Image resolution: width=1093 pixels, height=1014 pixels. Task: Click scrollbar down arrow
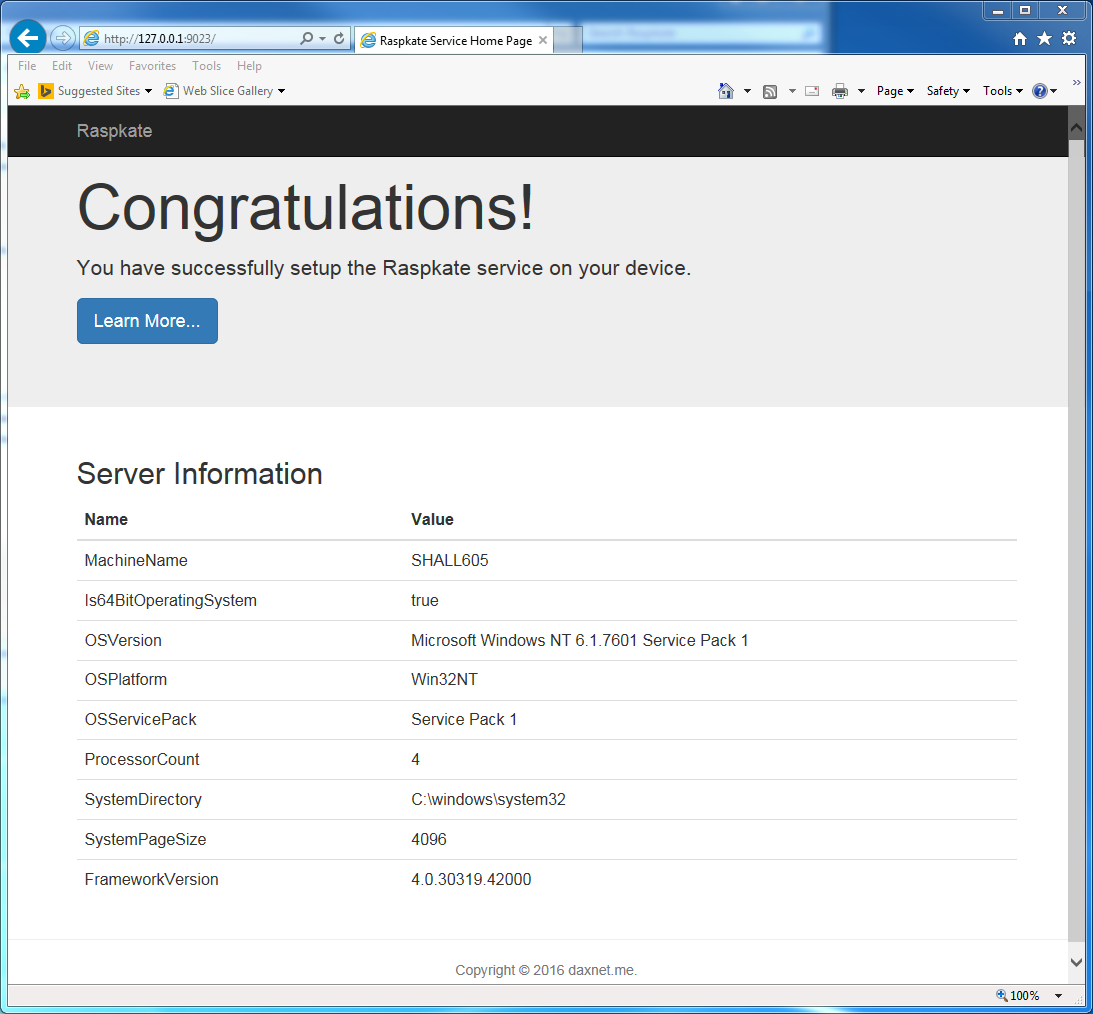1076,962
